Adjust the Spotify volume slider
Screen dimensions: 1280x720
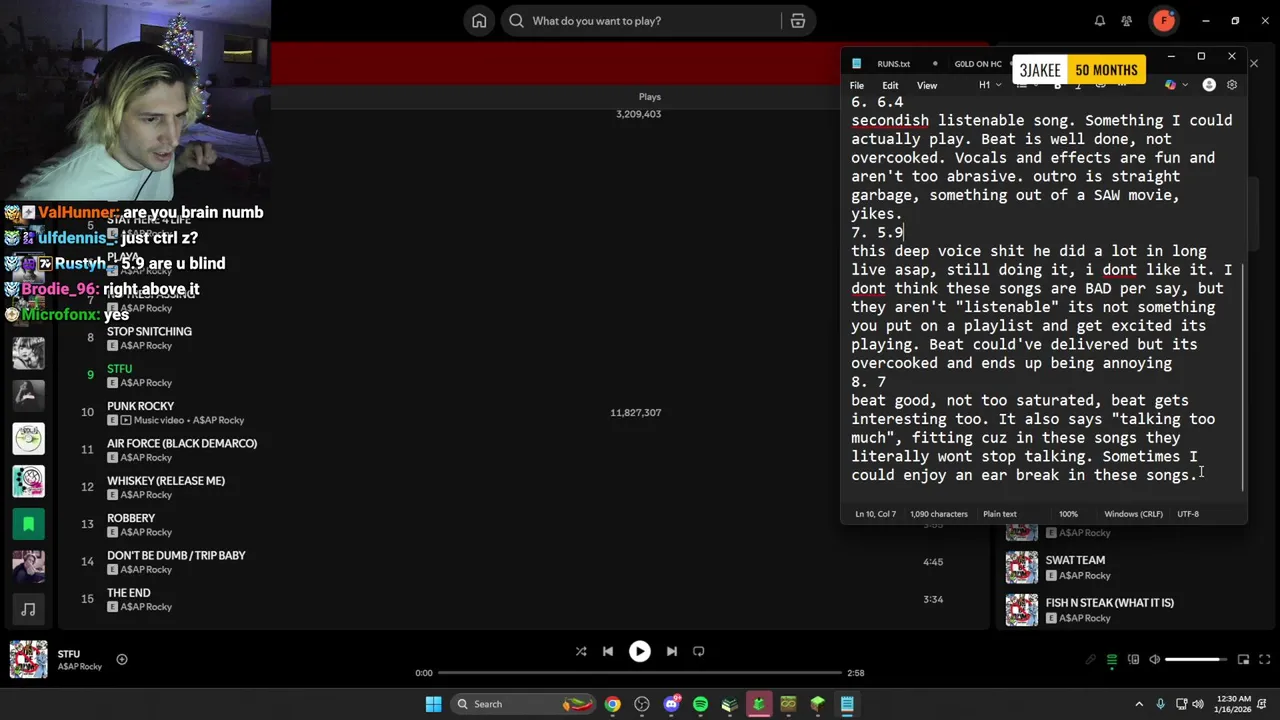pyautogui.click(x=1196, y=660)
